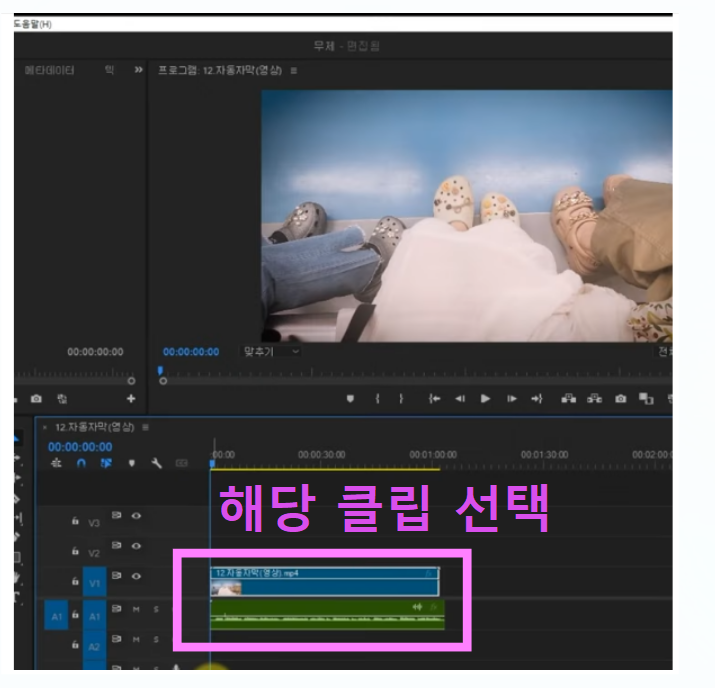Toggle A1 source patching button
715x688 pixels.
pyautogui.click(x=57, y=616)
